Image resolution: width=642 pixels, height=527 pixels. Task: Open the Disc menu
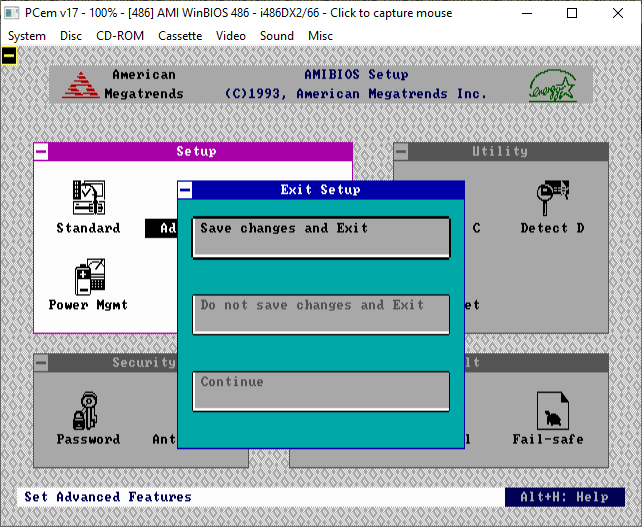pos(71,36)
